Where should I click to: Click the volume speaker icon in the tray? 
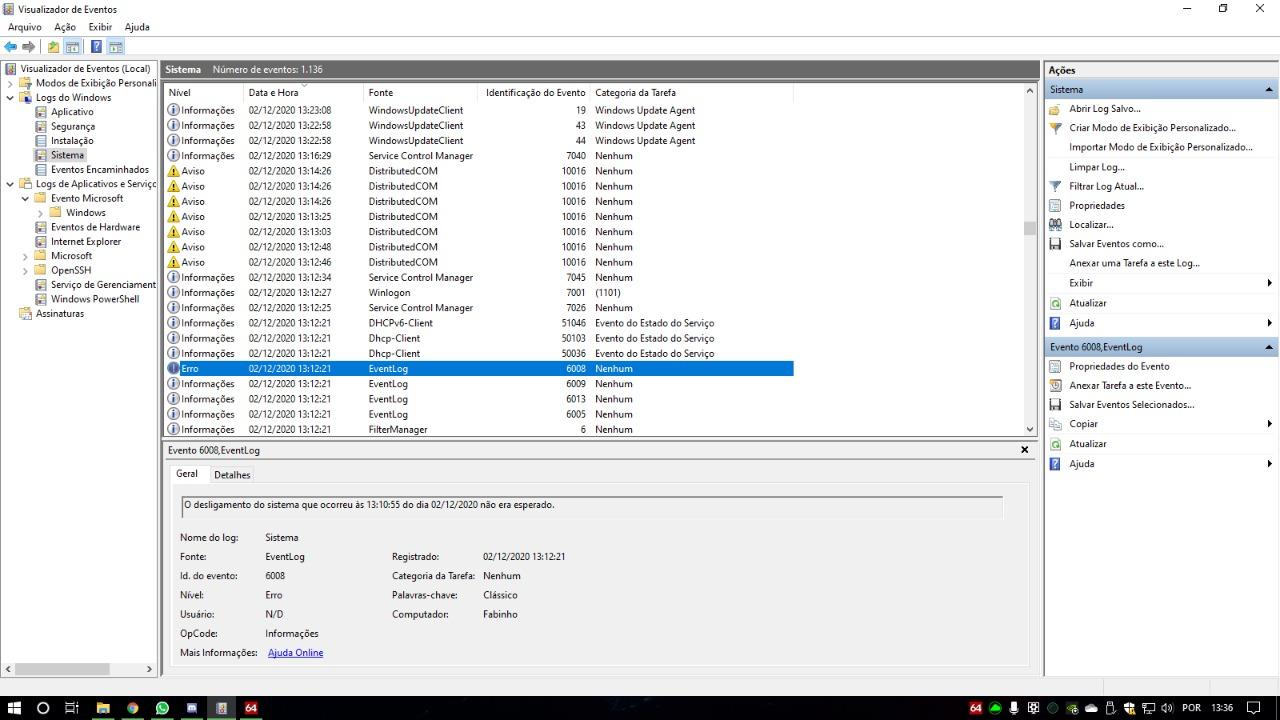(x=1166, y=708)
